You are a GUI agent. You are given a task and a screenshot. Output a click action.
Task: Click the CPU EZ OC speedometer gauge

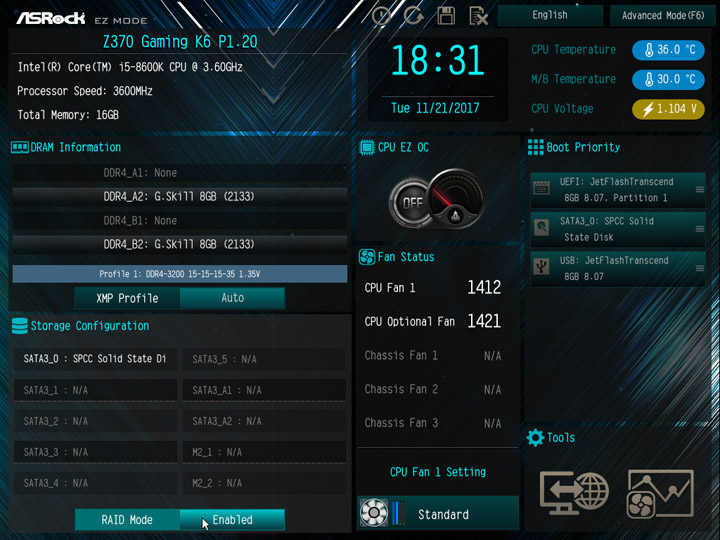456,198
